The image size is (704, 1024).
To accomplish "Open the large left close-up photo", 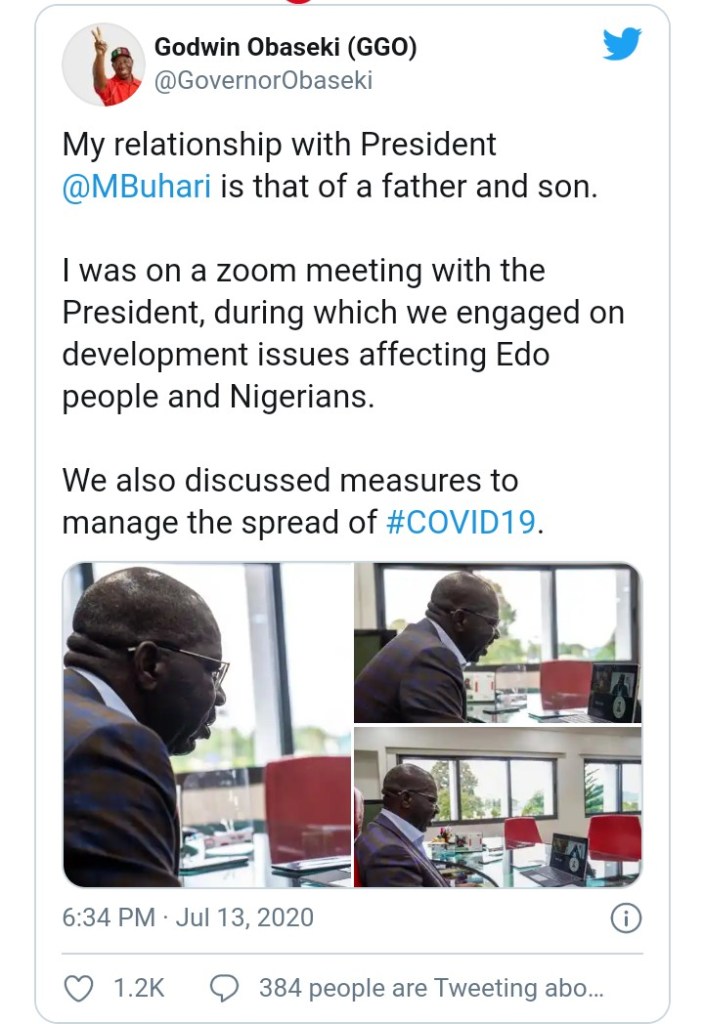I will (x=207, y=724).
